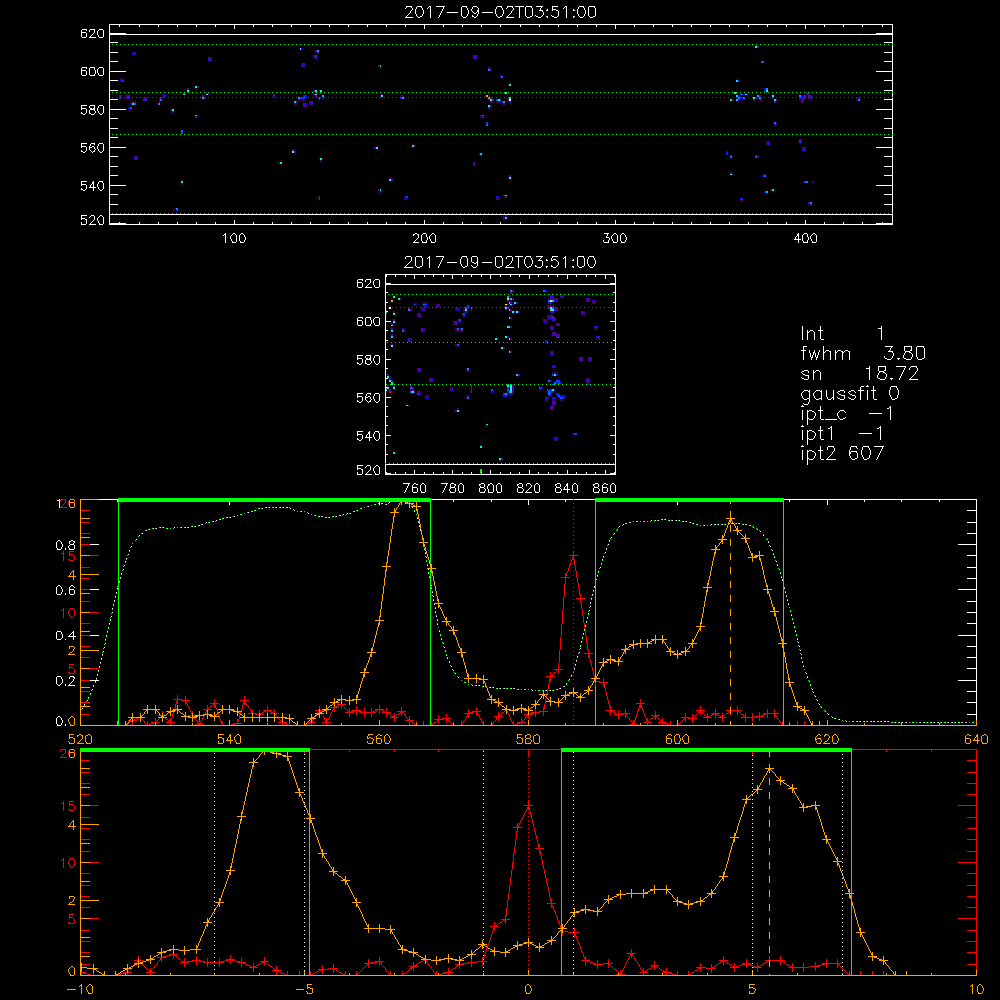Click dashed orange marker line in third plot
The image size is (1000, 1000).
coord(730,622)
